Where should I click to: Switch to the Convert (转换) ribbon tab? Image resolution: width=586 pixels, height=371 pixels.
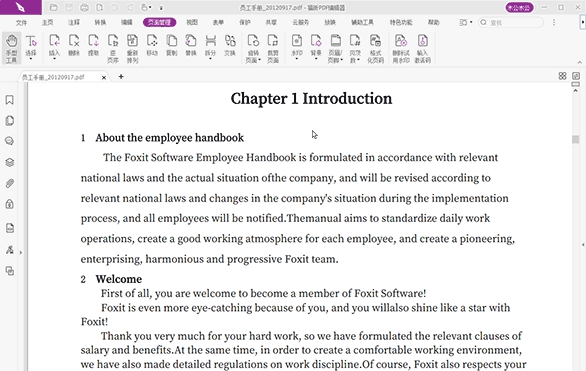point(100,22)
